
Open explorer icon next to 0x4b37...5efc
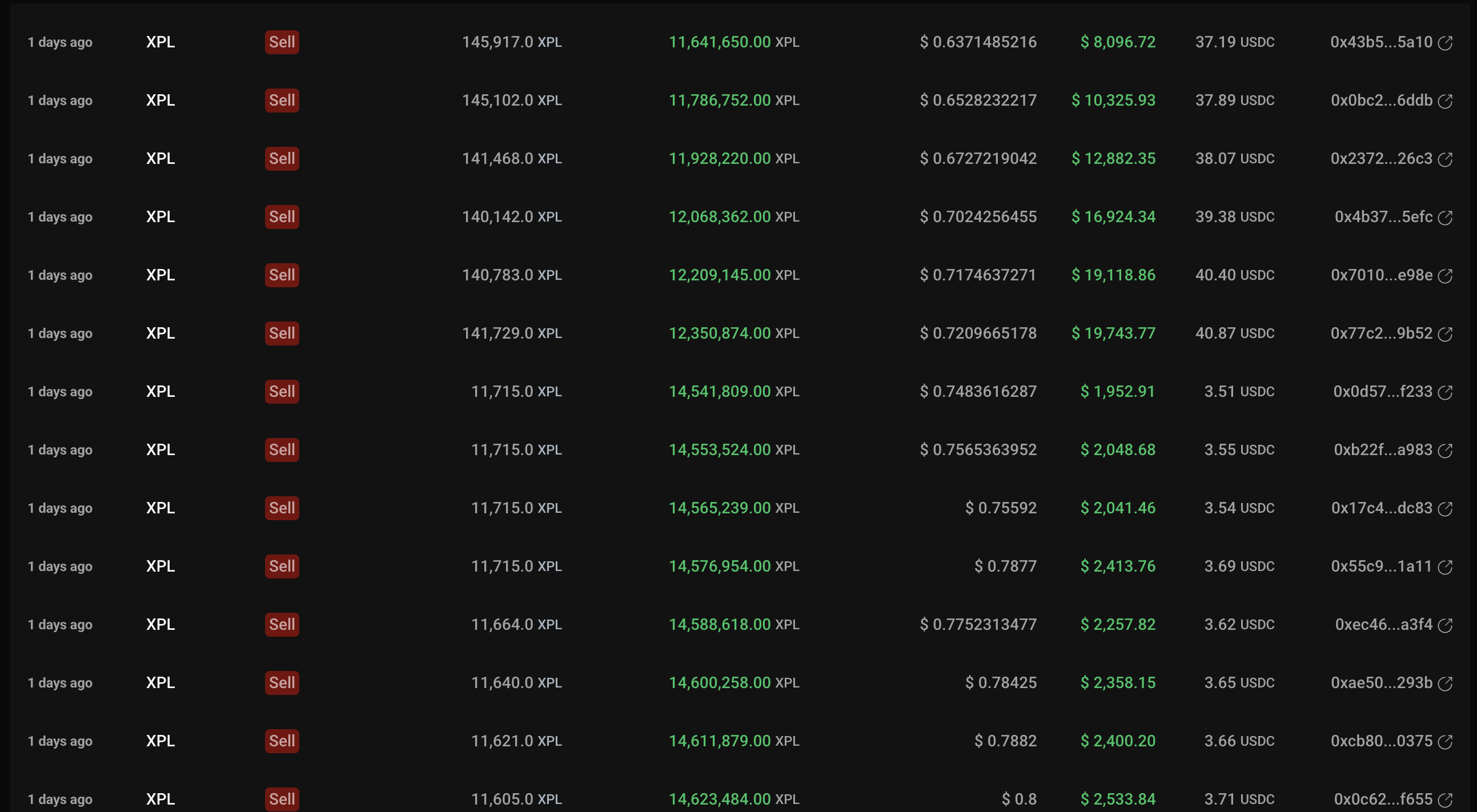(x=1445, y=218)
